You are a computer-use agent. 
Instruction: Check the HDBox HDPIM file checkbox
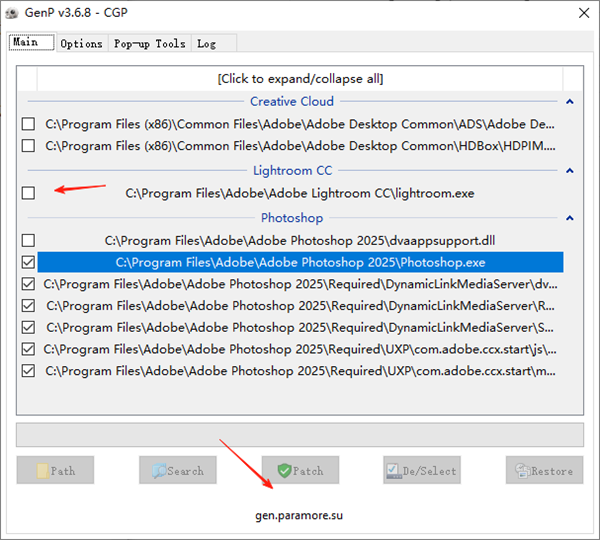pos(28,146)
